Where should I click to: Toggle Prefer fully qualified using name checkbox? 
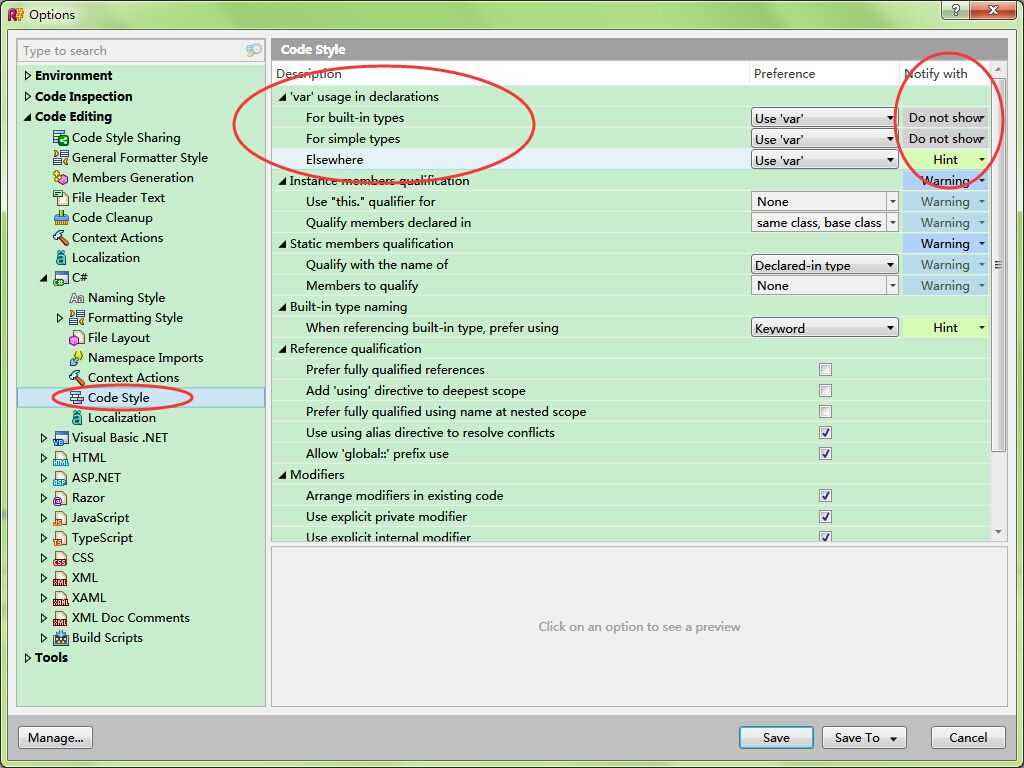coord(825,411)
